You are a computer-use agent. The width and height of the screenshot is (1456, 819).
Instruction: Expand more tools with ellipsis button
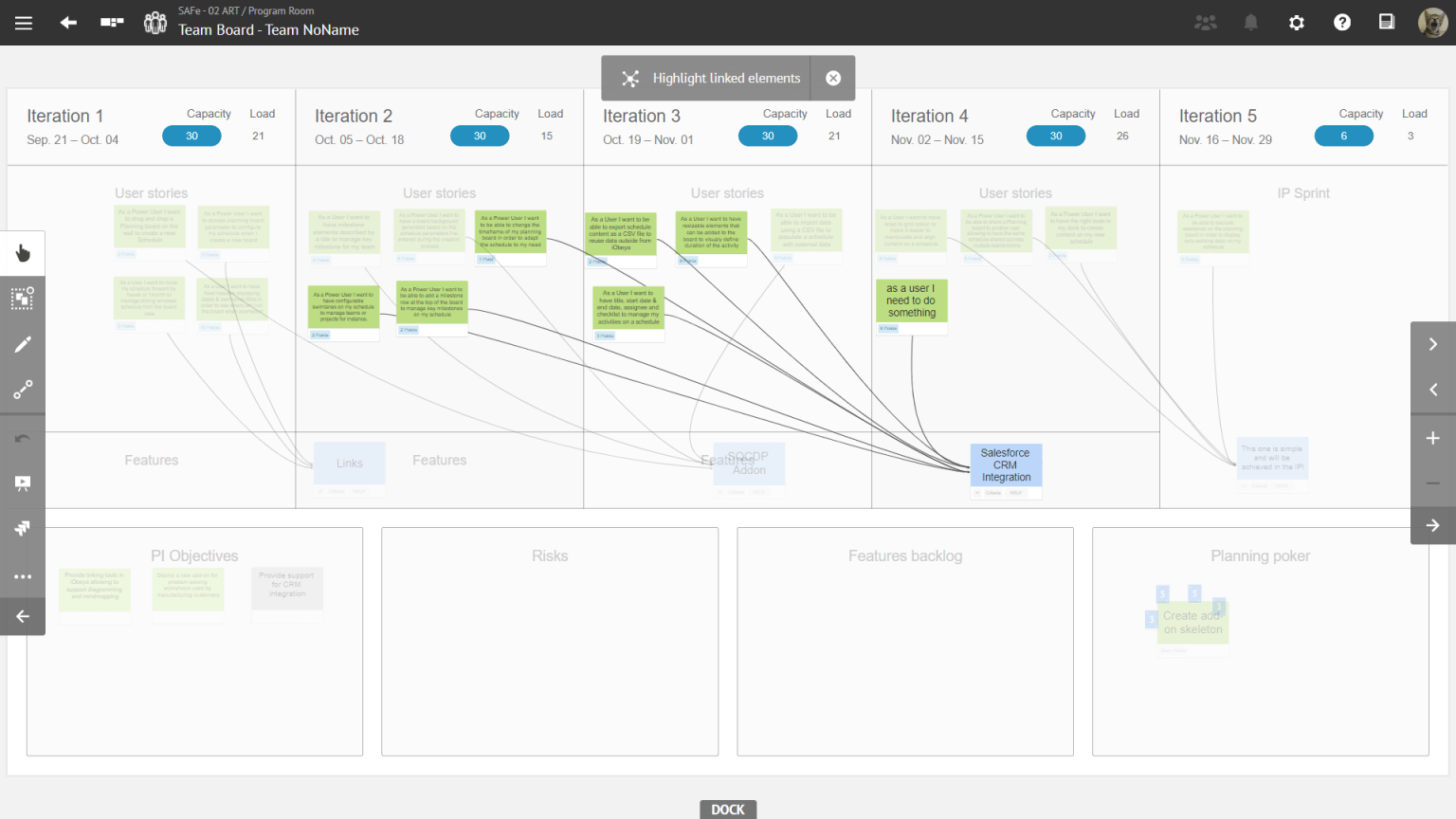coord(23,576)
